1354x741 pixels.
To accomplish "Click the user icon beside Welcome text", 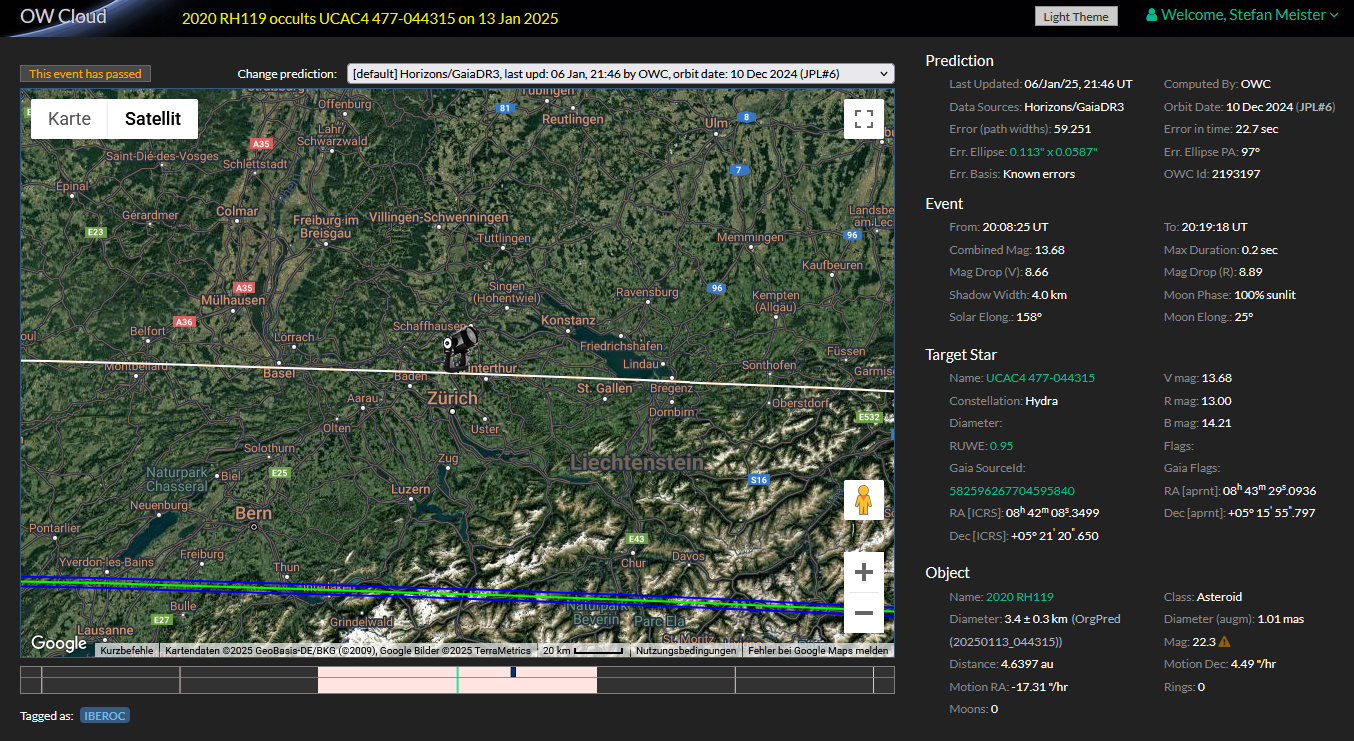I will click(1151, 15).
